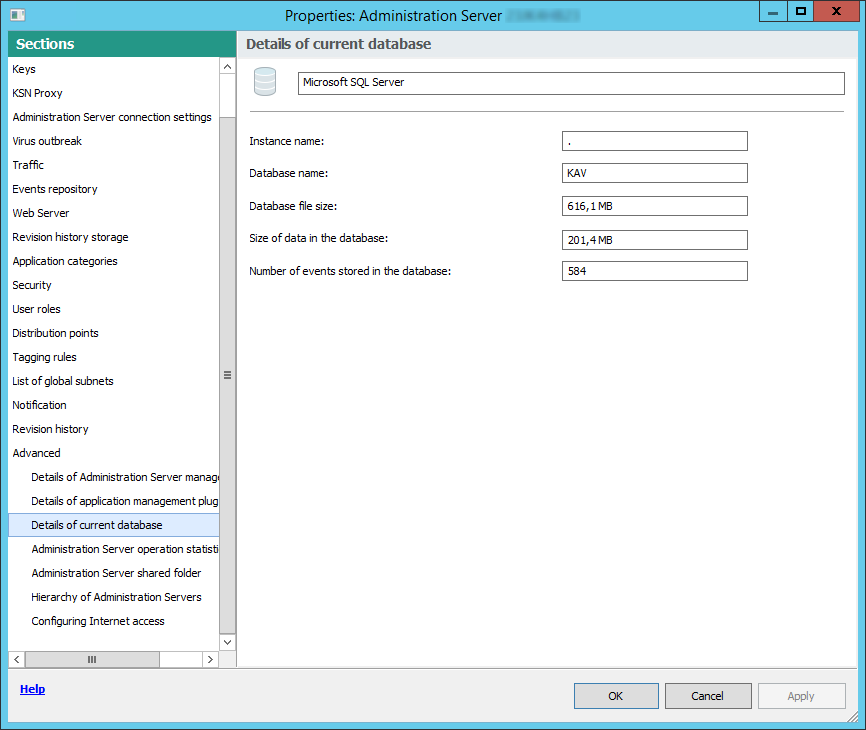
Task: Open Distribution points settings
Action: coord(55,332)
